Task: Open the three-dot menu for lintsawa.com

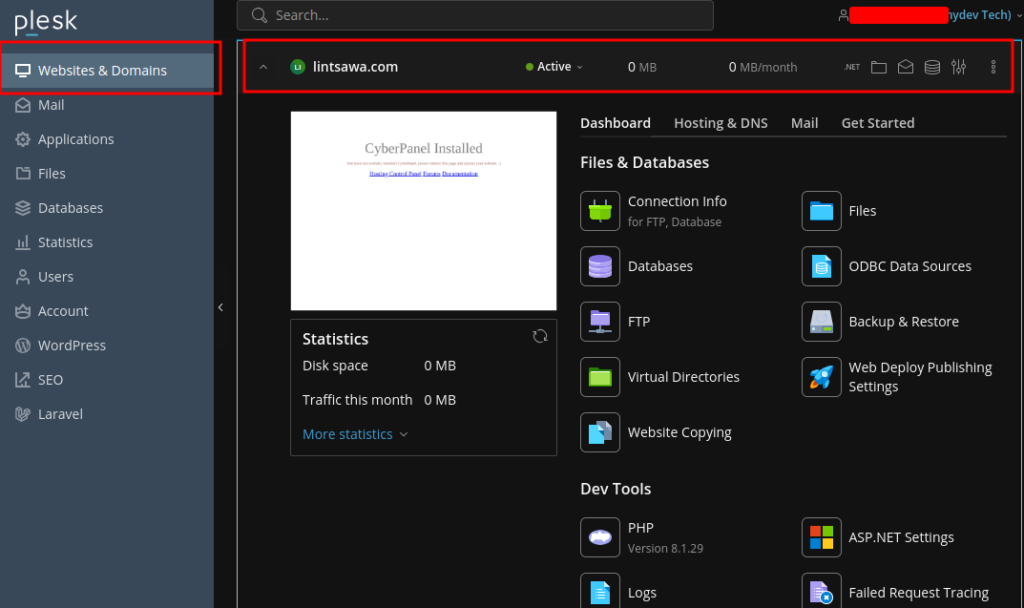Action: (x=993, y=67)
